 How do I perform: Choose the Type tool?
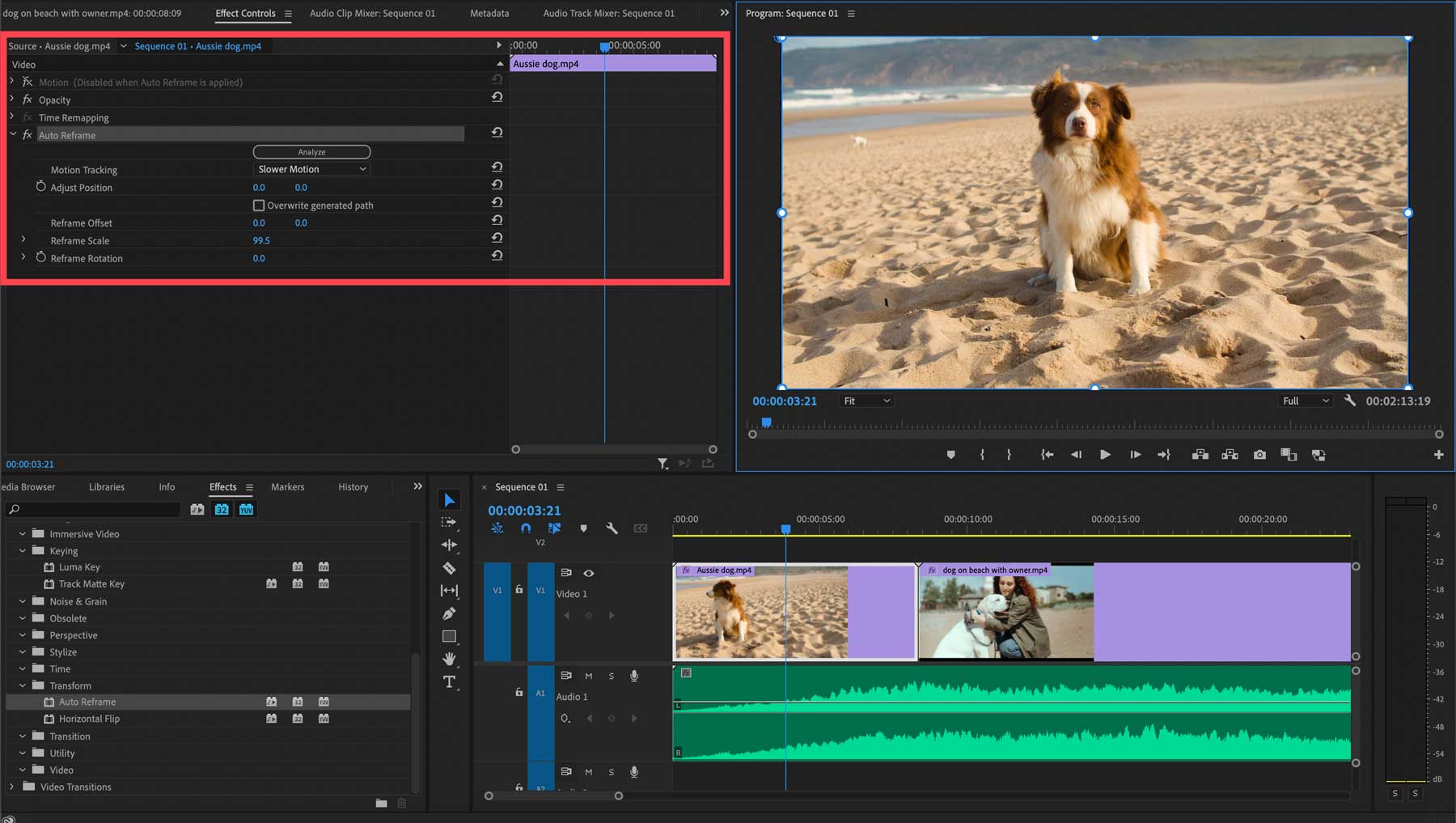tap(449, 682)
